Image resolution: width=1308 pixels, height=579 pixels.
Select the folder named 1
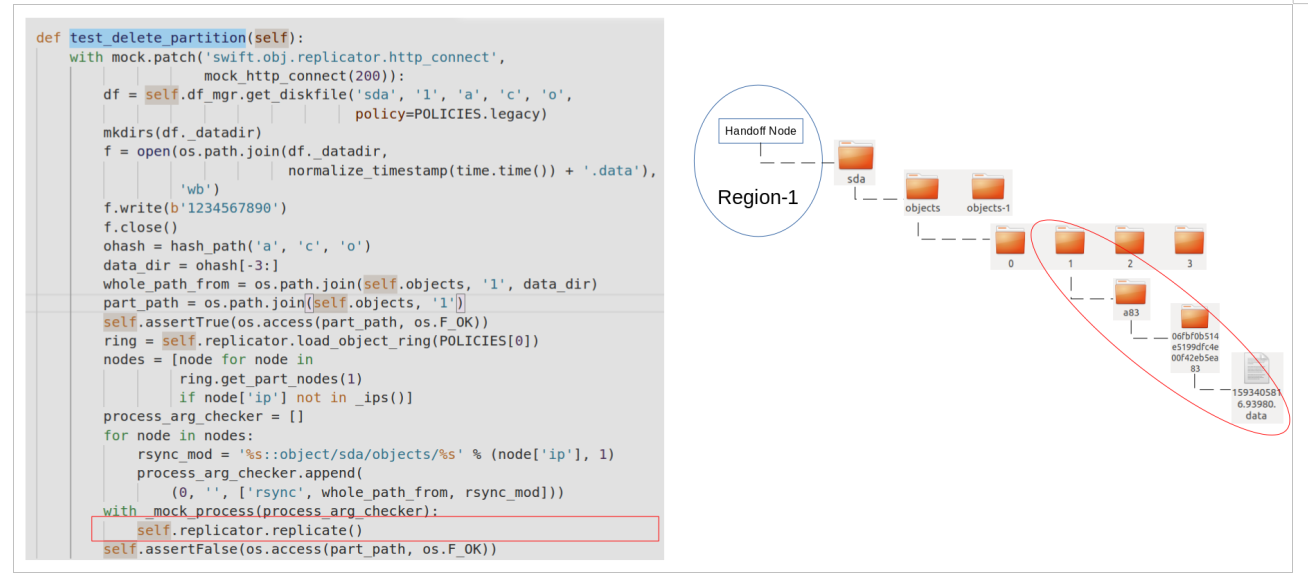pyautogui.click(x=1070, y=241)
